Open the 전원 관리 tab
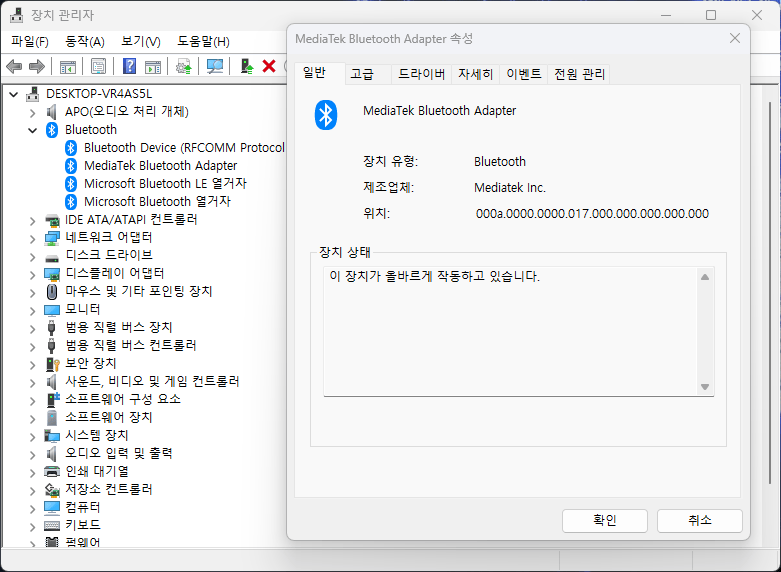Screen dimensions: 781x572 click(579, 74)
